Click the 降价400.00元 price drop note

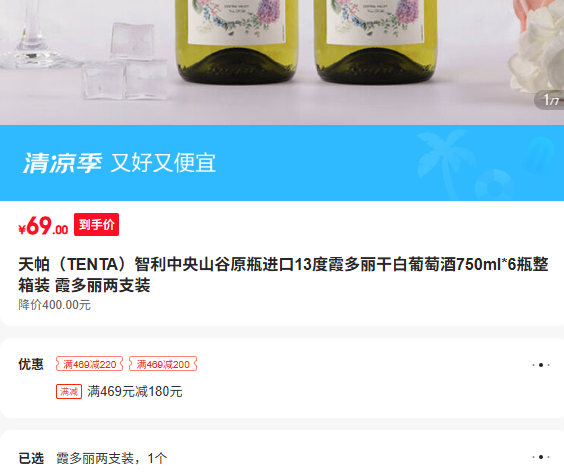pos(55,305)
